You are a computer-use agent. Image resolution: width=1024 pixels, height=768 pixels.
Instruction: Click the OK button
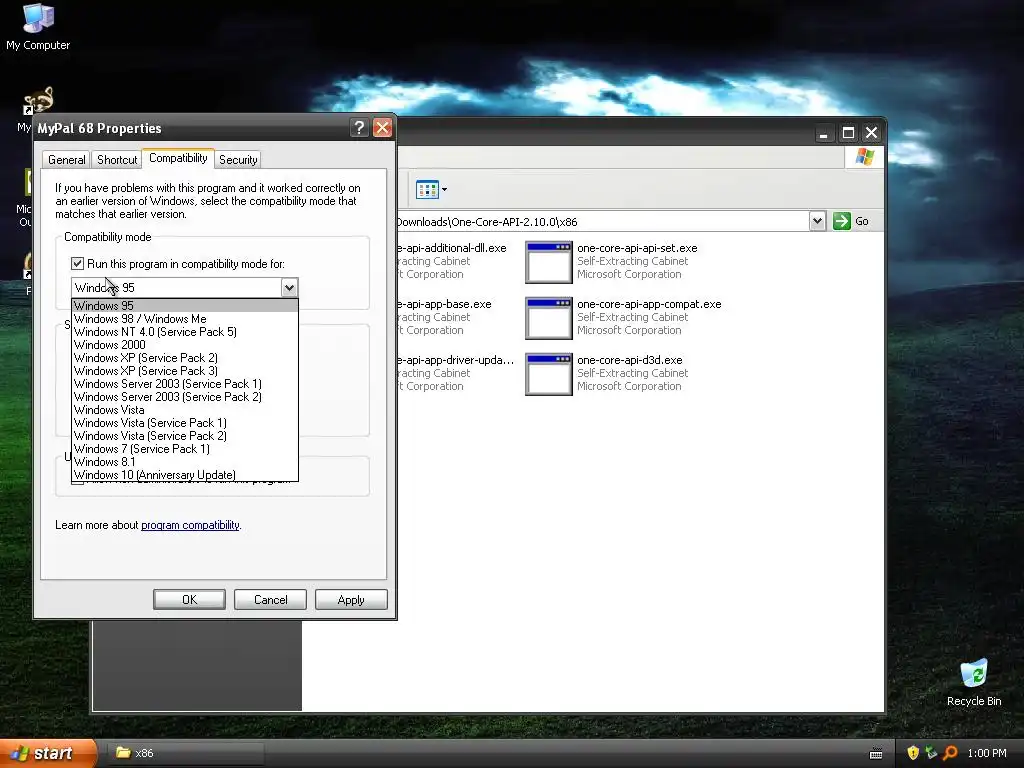click(x=189, y=600)
